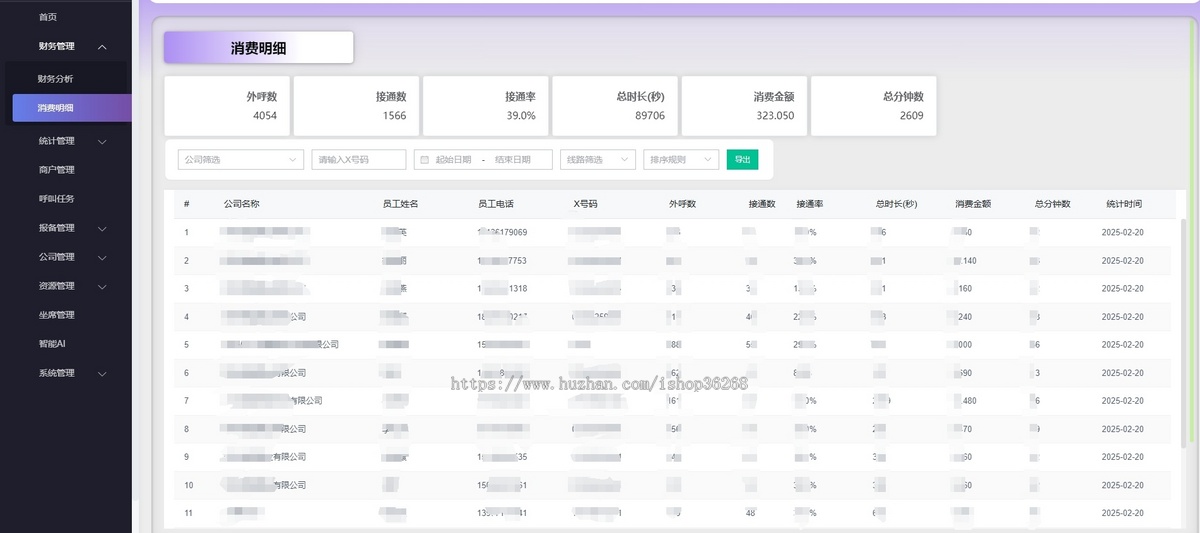Click row number 2 in the table

(187, 261)
